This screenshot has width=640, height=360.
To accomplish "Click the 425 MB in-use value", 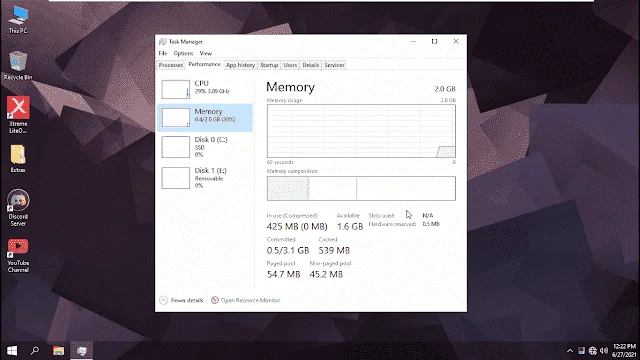I will pos(297,227).
